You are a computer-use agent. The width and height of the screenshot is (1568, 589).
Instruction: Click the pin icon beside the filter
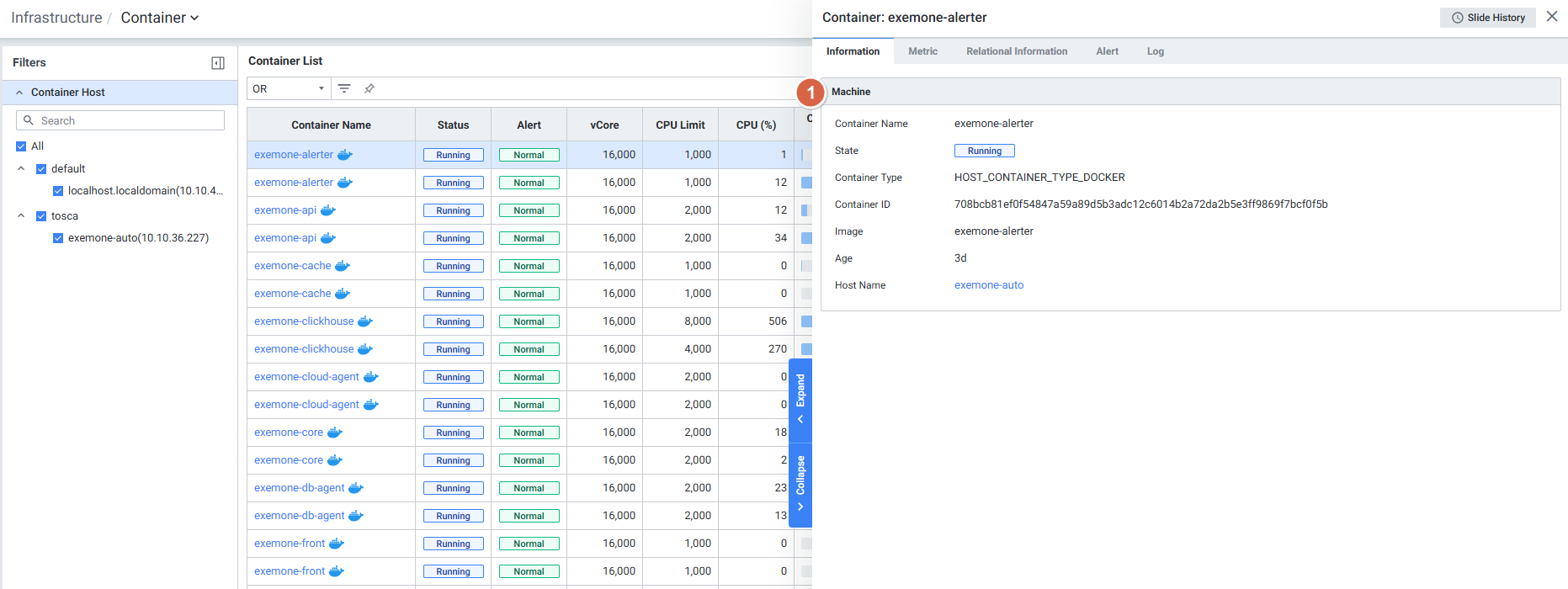click(x=369, y=88)
